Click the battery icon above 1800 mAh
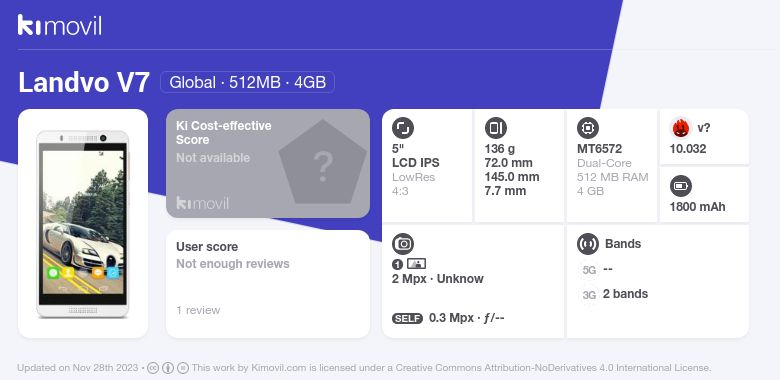 [x=681, y=187]
